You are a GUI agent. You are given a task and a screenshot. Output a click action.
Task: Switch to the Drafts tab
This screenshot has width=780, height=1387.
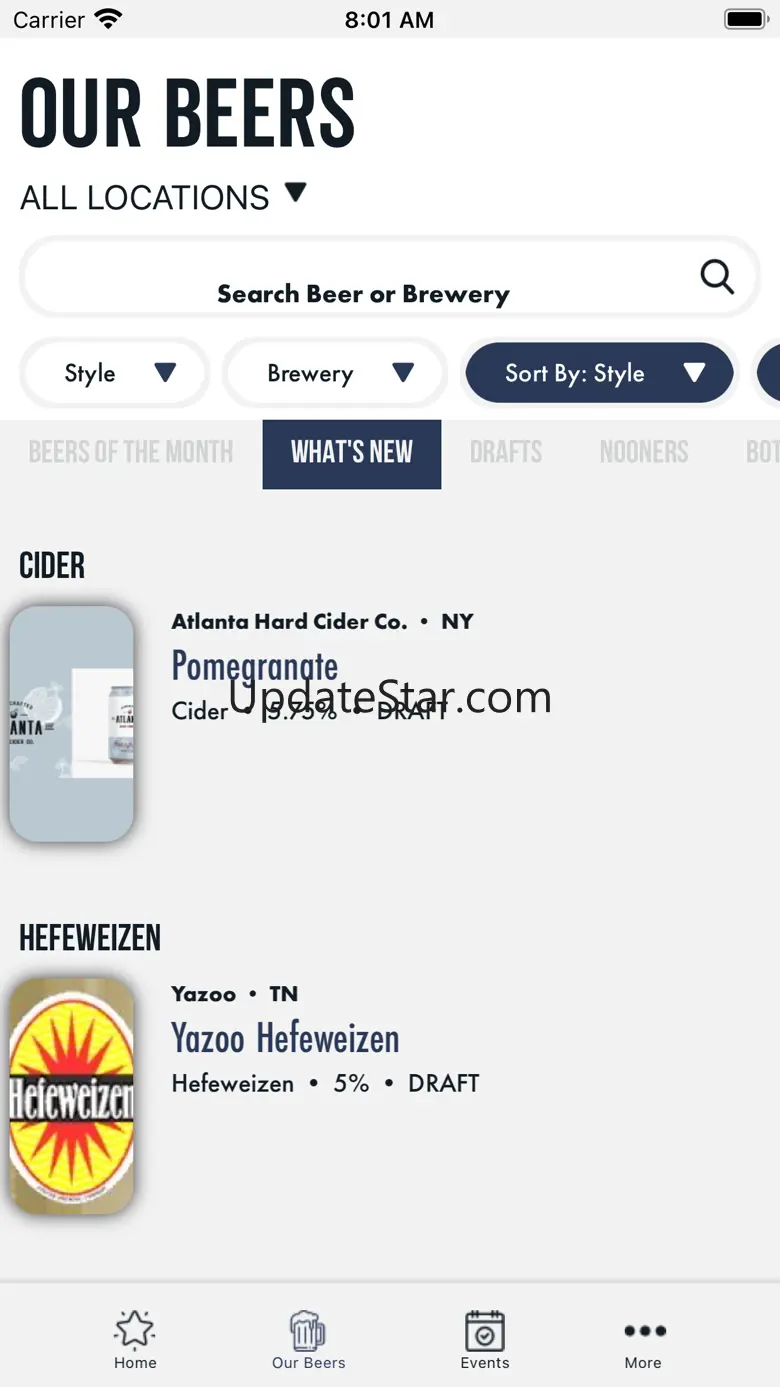pyautogui.click(x=506, y=453)
